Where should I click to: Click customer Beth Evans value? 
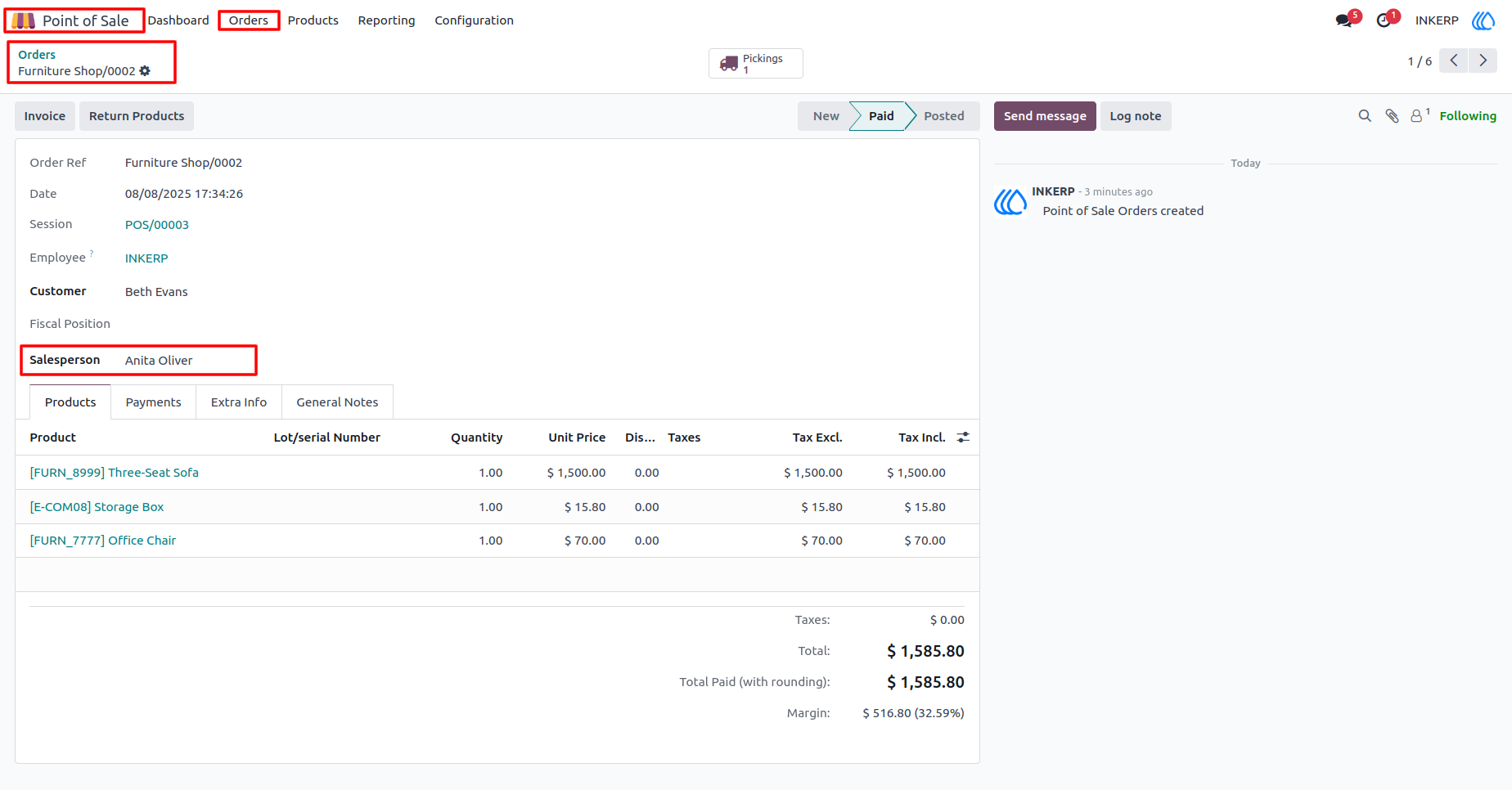156,292
